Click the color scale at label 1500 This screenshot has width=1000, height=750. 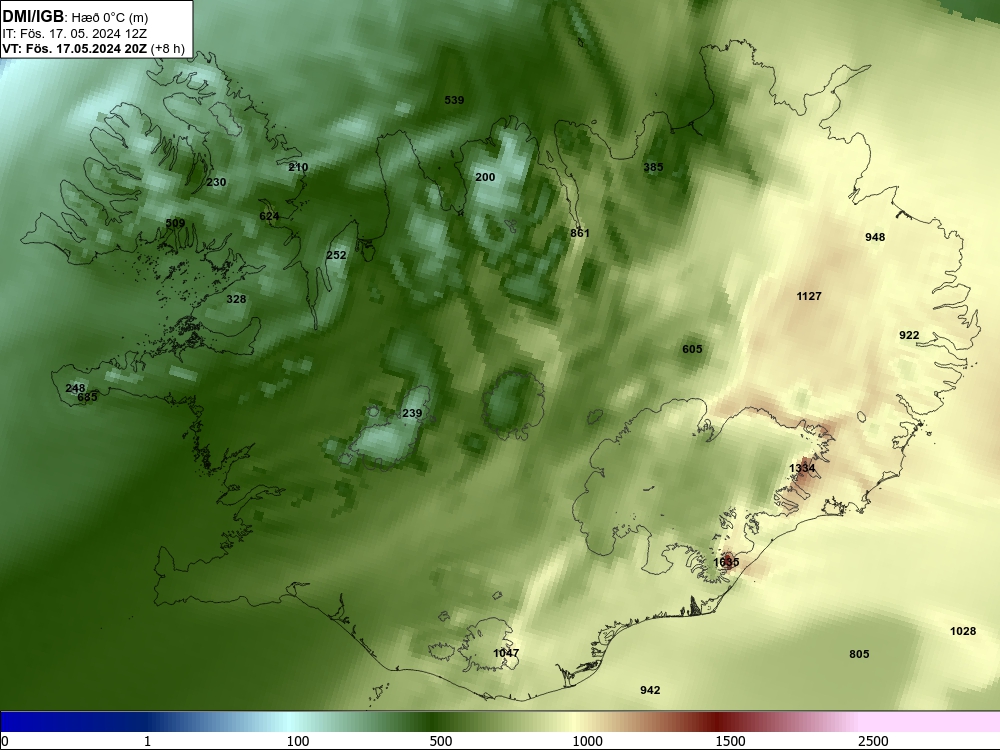pyautogui.click(x=730, y=740)
